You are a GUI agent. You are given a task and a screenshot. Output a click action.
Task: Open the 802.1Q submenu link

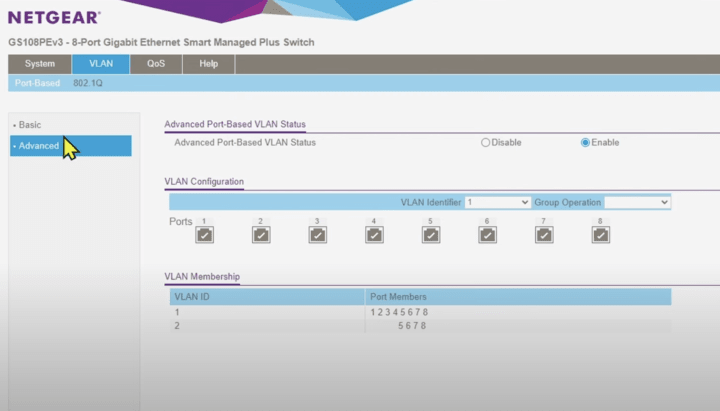coord(88,83)
